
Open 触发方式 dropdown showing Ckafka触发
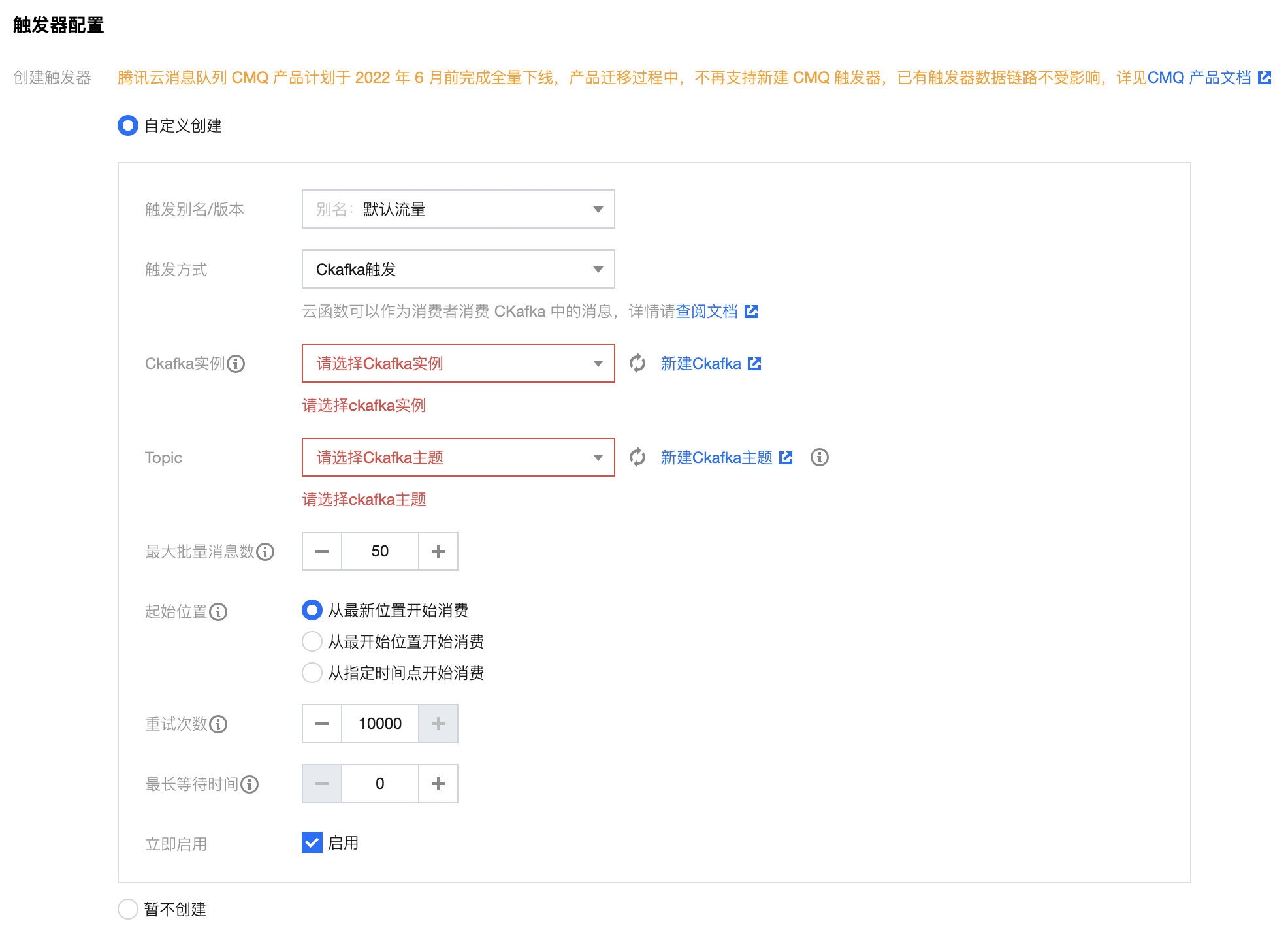coord(458,269)
